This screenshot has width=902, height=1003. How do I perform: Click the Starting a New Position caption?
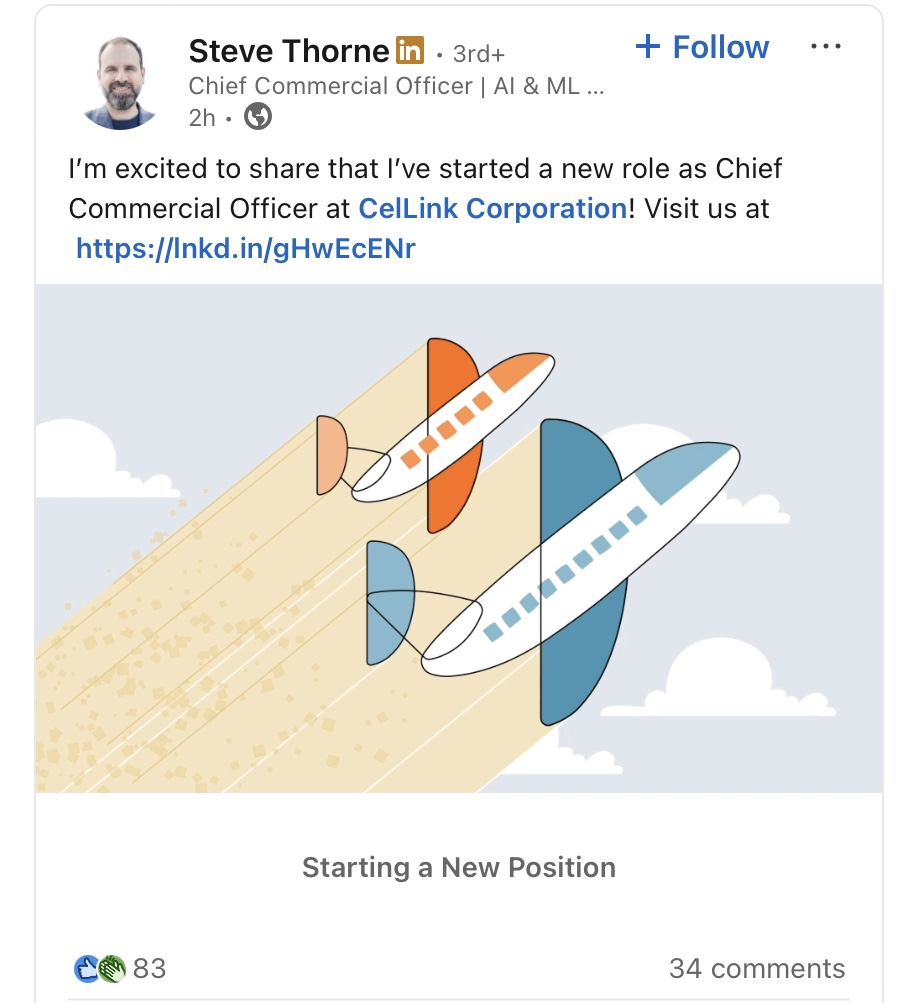tap(459, 867)
